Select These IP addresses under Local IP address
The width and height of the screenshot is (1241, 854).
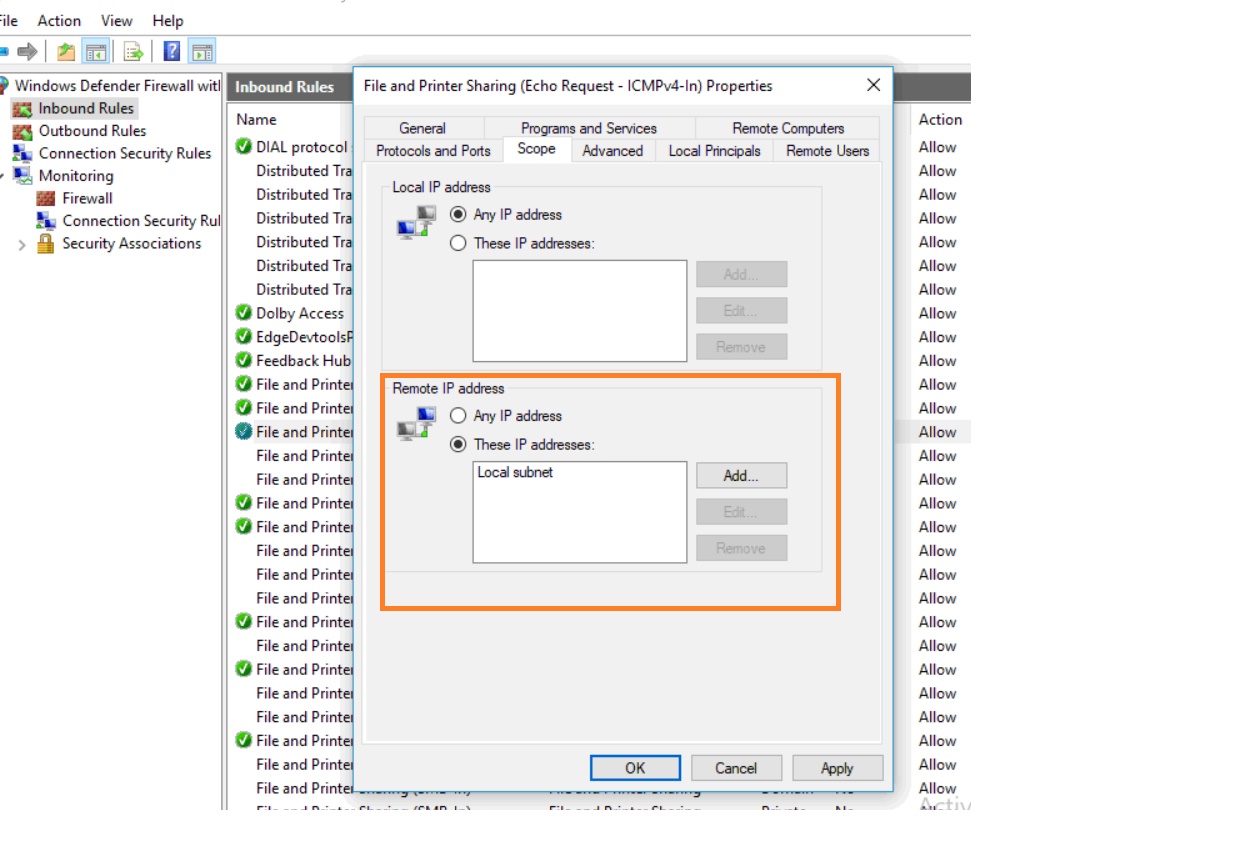(458, 243)
